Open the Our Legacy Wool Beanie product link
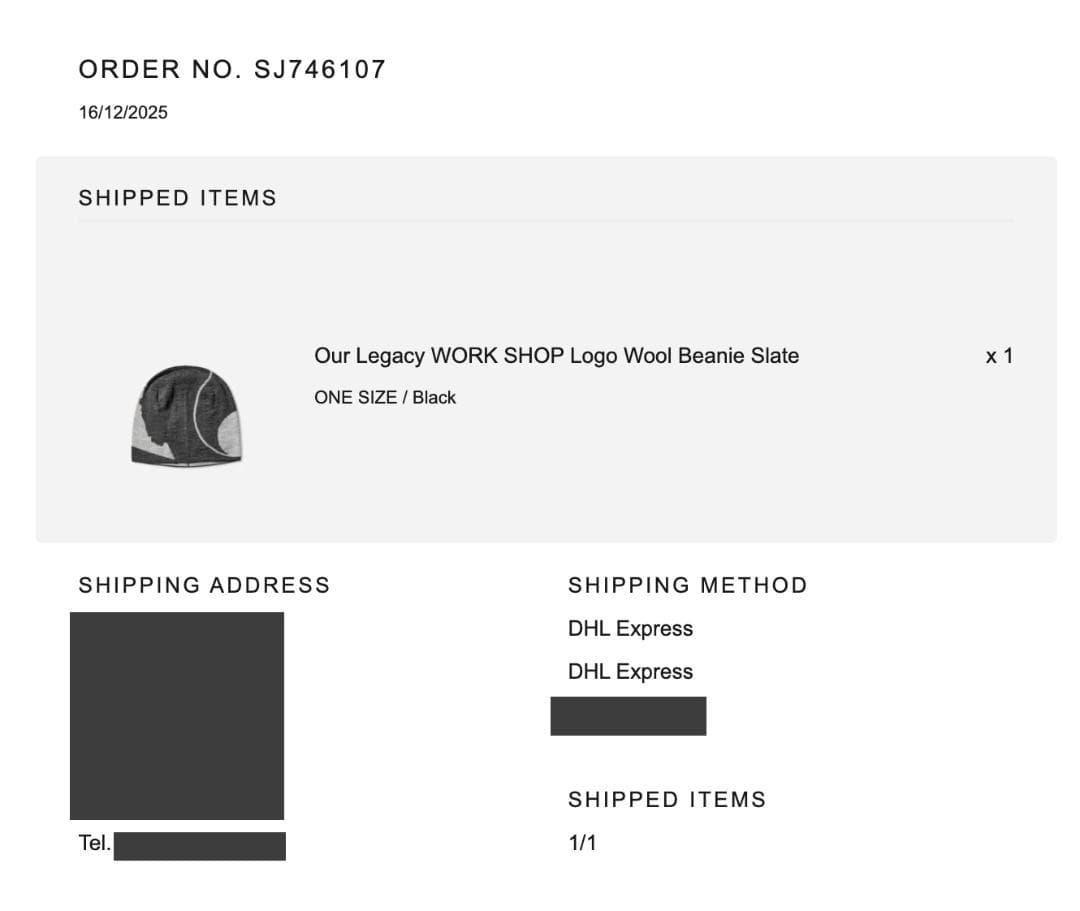Screen dimensions: 1080x911 (556, 356)
